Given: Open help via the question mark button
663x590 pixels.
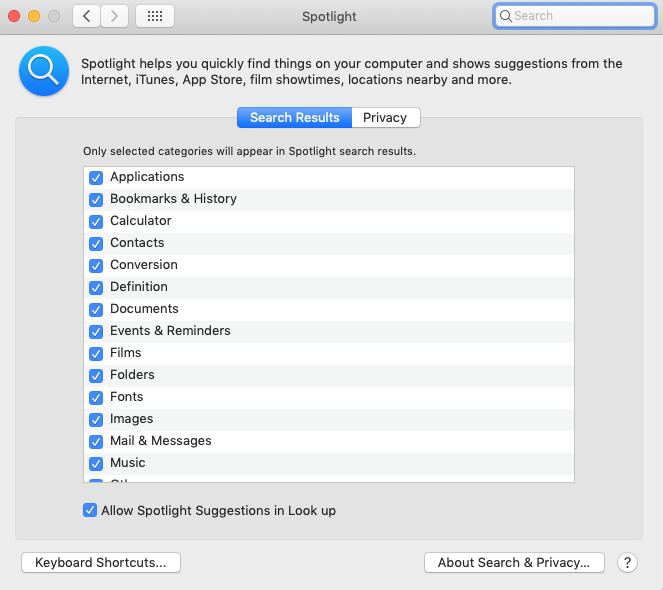Looking at the screenshot, I should coord(627,563).
